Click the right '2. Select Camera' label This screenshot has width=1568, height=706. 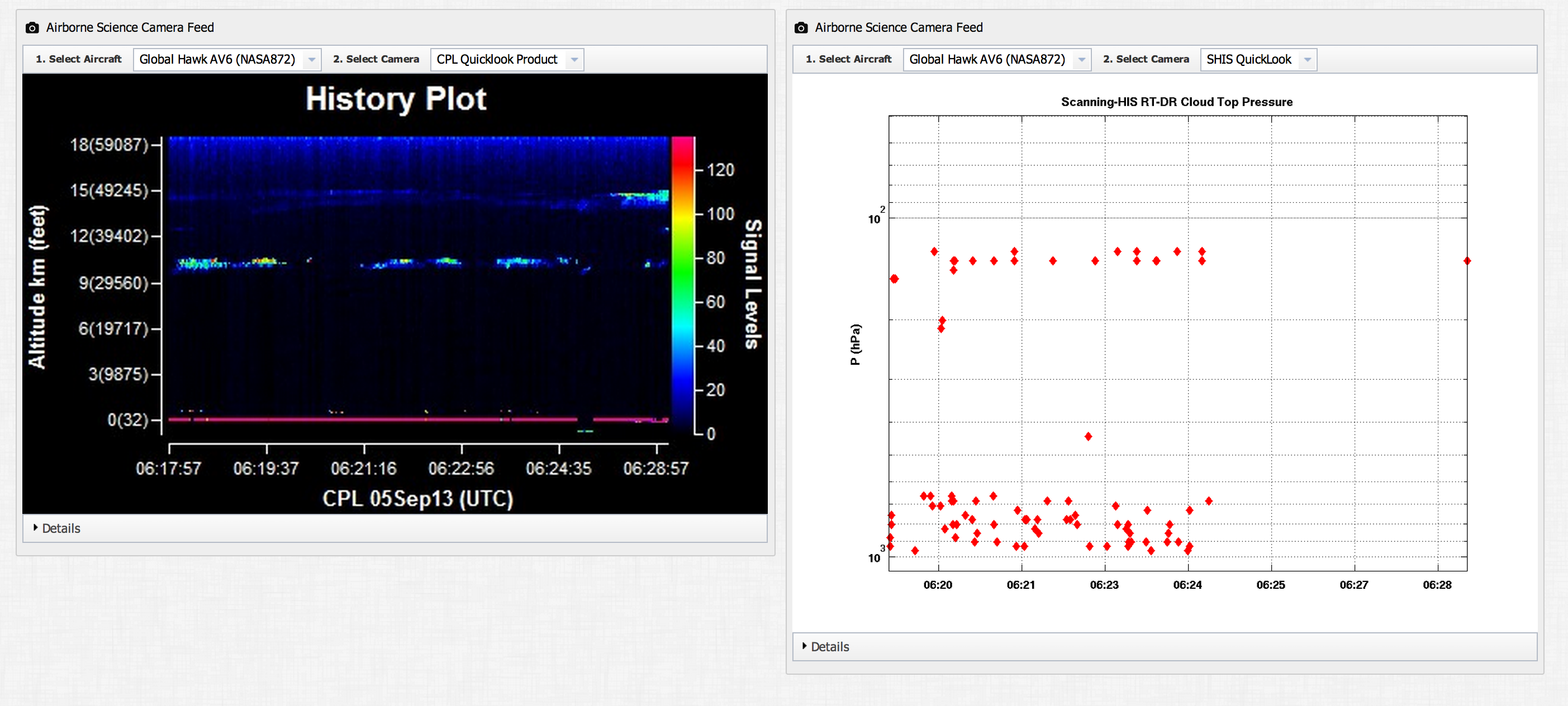pyautogui.click(x=1146, y=59)
